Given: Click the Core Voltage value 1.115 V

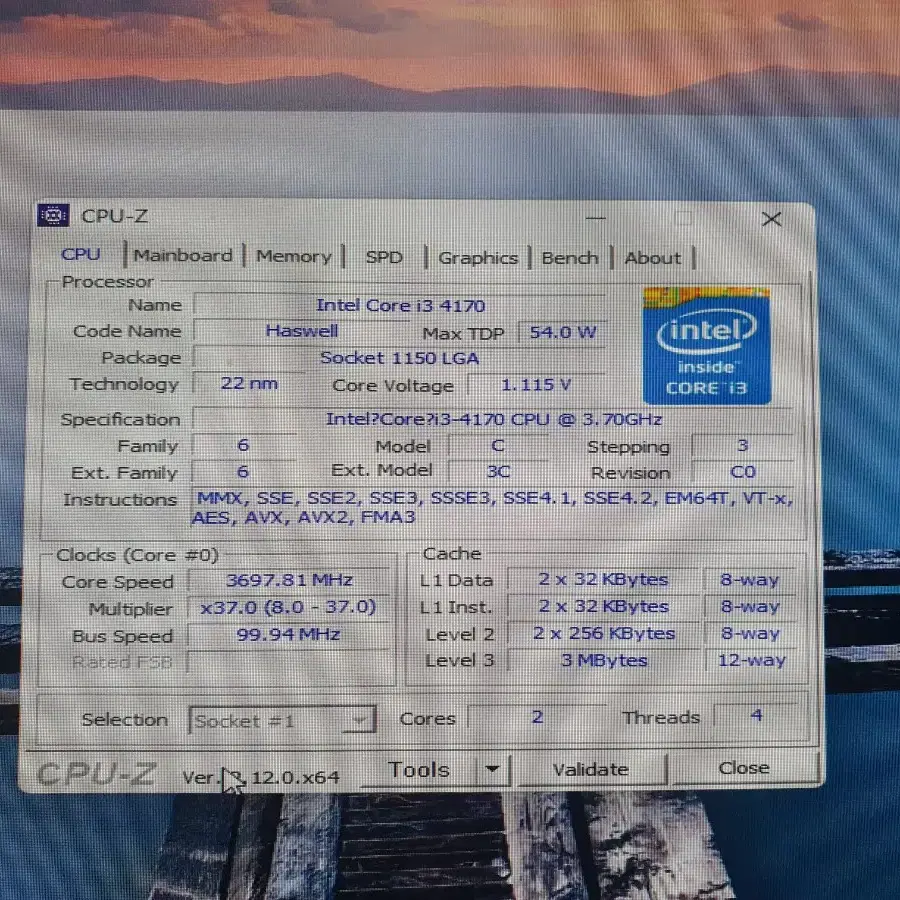Looking at the screenshot, I should (x=536, y=385).
